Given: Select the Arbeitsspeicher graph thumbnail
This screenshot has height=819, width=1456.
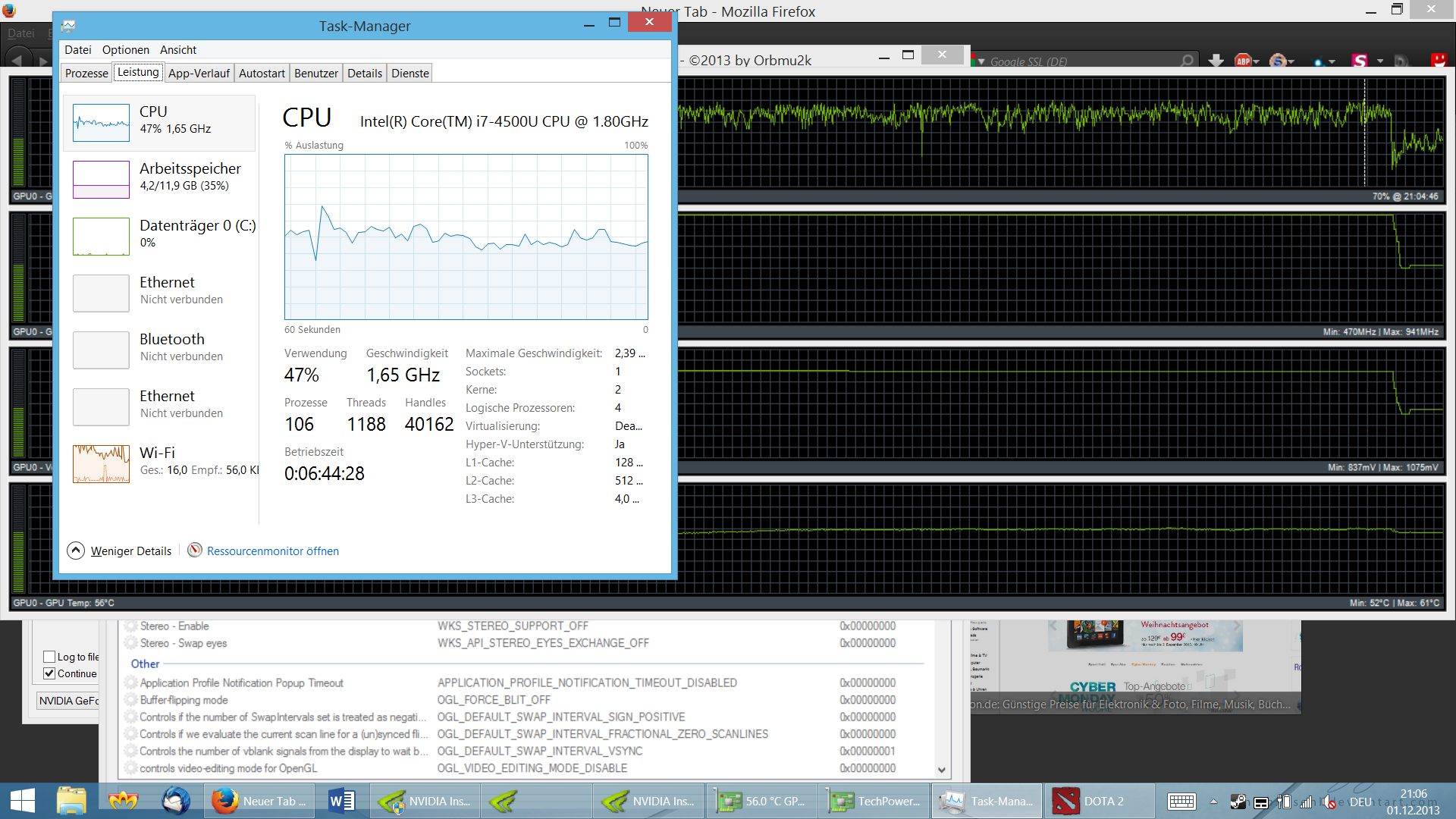Looking at the screenshot, I should click(101, 180).
